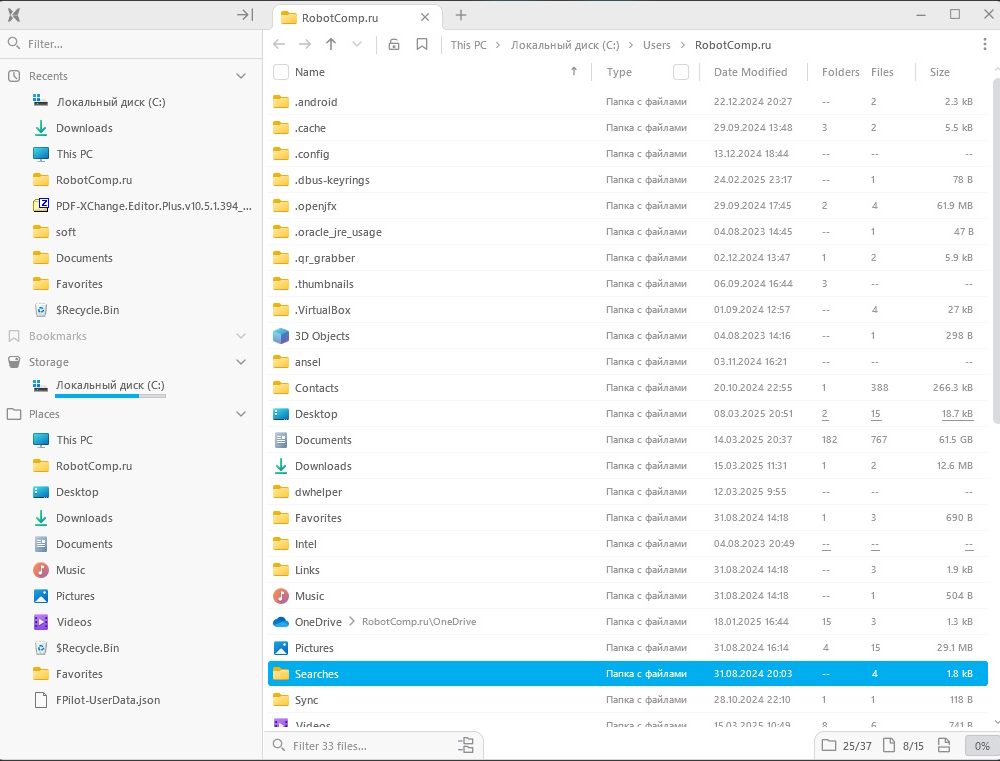Open Desktop under Places
1000x761 pixels.
point(77,492)
